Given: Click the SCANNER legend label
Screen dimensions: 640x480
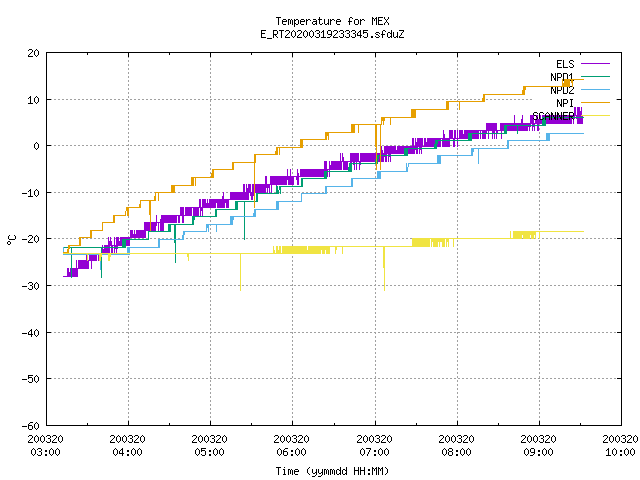Looking at the screenshot, I should click(553, 116).
